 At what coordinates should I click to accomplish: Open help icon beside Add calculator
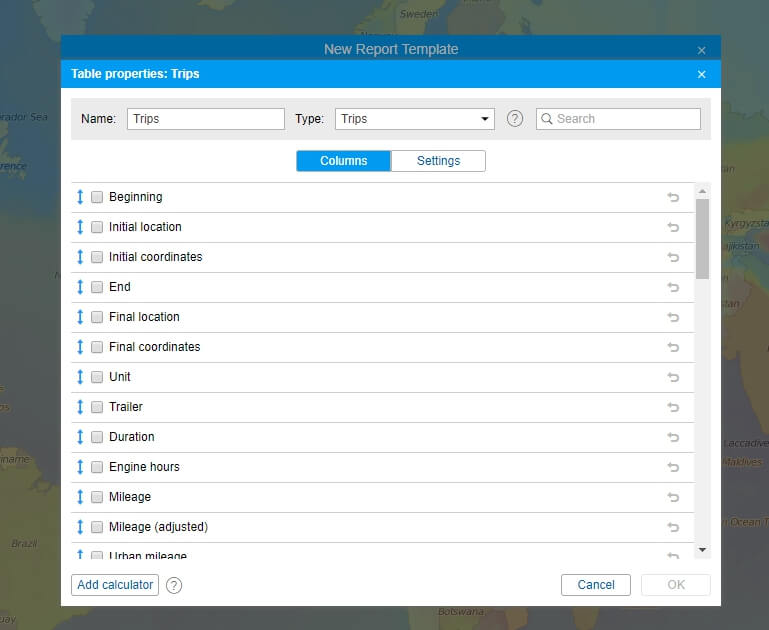[174, 585]
